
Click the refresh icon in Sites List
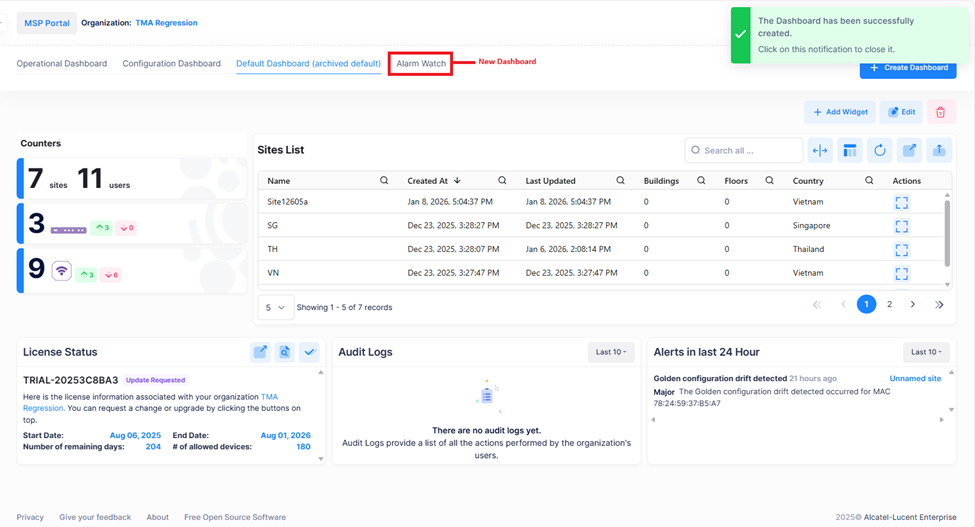879,151
